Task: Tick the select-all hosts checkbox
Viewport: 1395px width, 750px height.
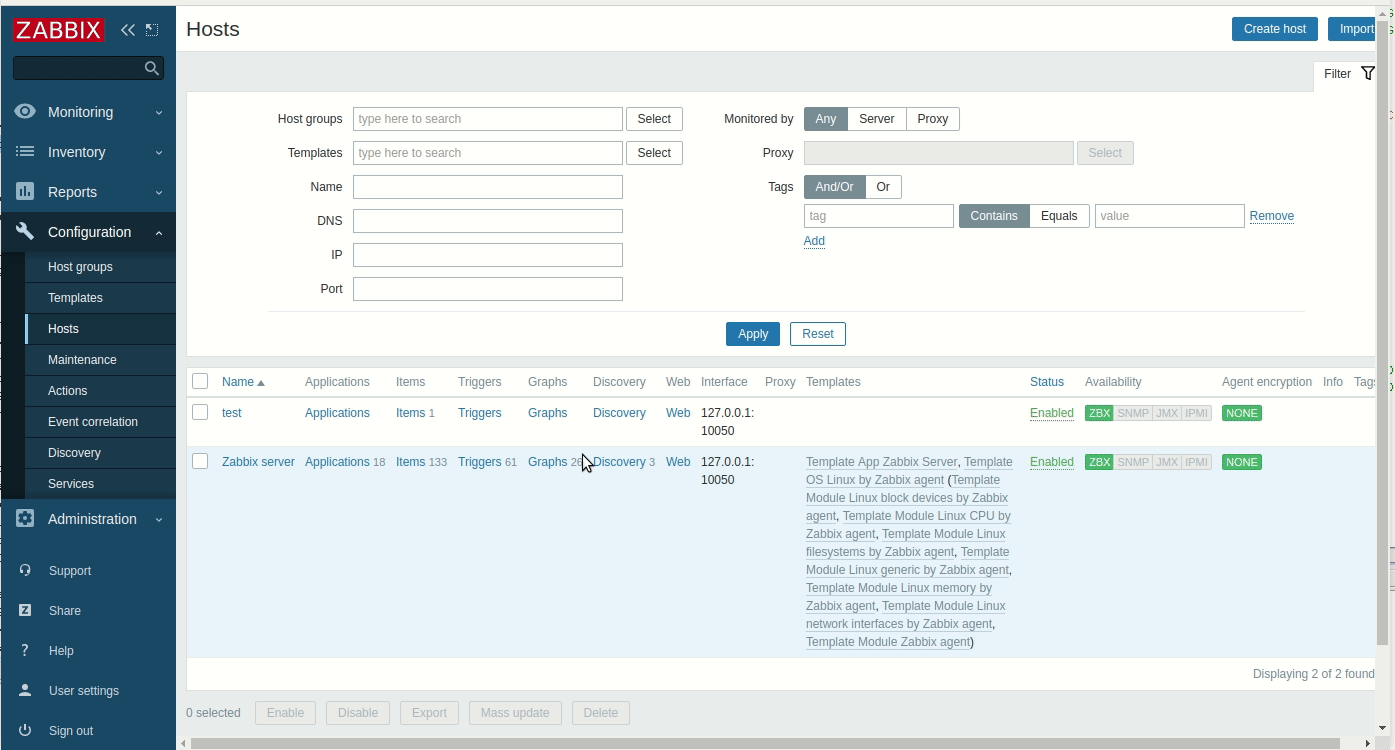Action: [200, 381]
